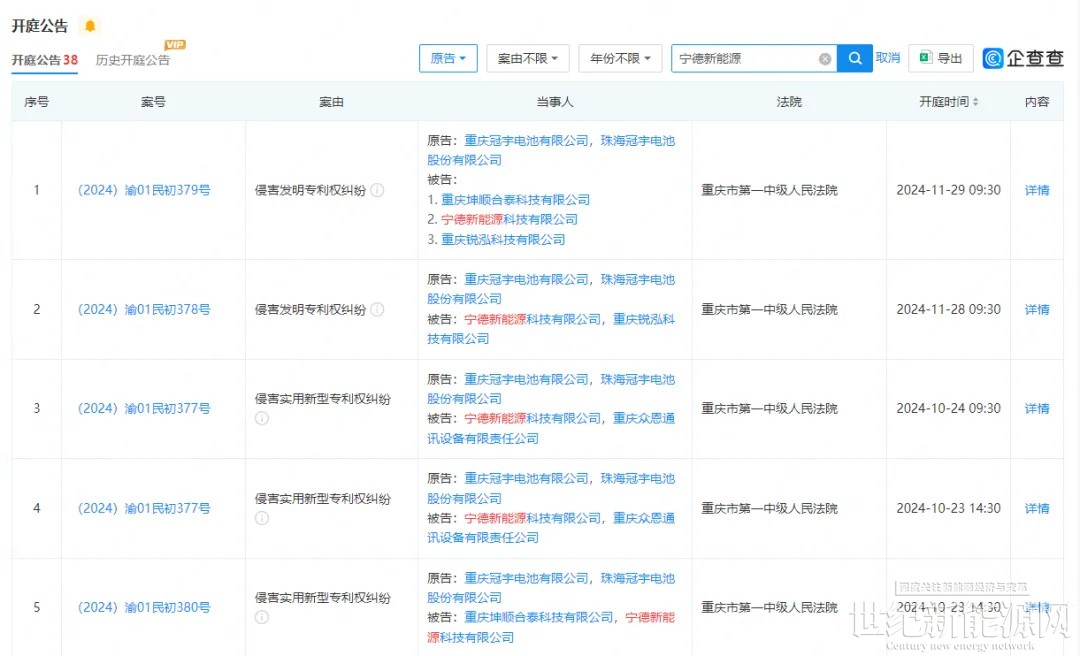The width and height of the screenshot is (1080, 656).
Task: Open defendant 宁德新能源科技有限公司 in the 379号 row
Action: pos(509,220)
